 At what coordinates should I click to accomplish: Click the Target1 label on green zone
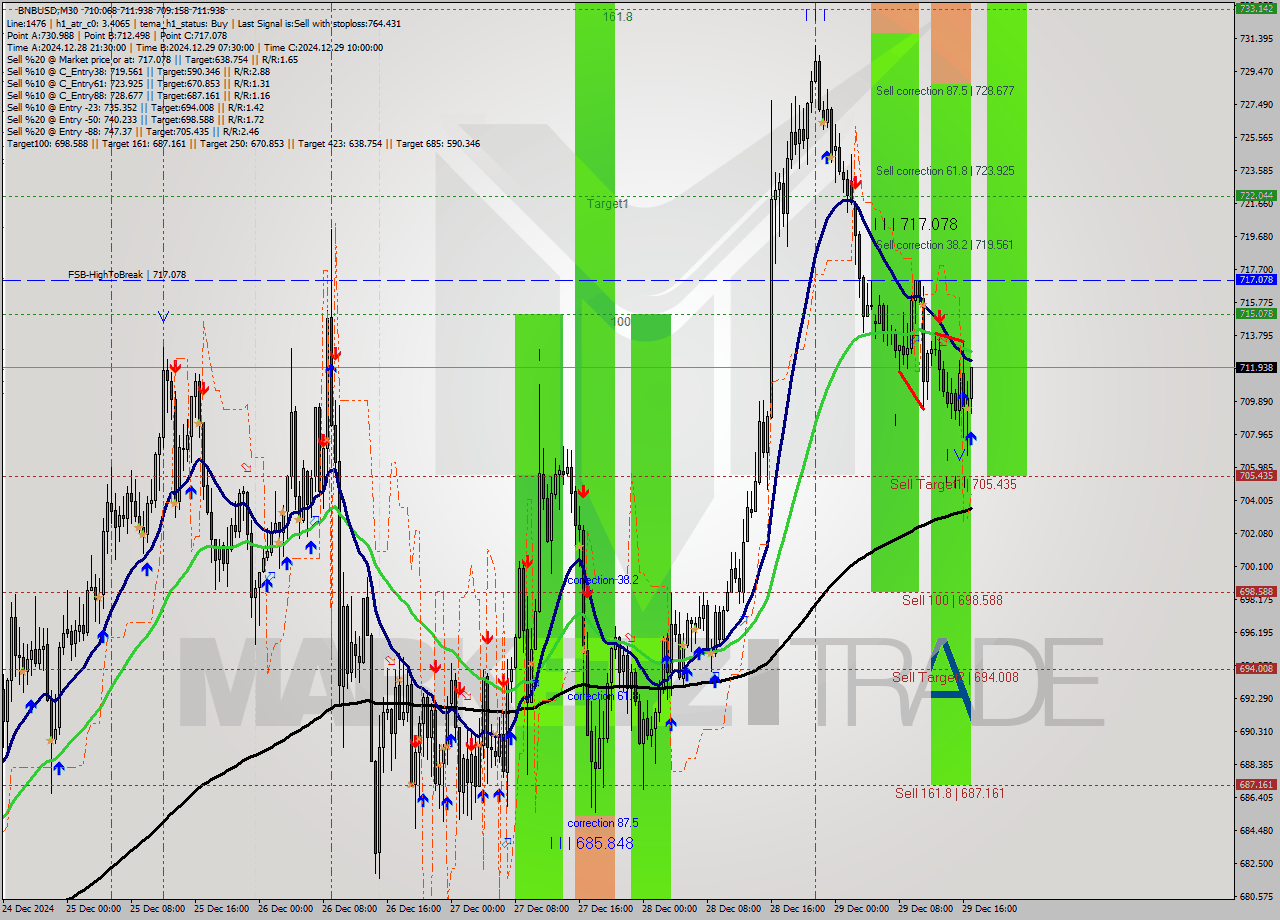(x=608, y=203)
